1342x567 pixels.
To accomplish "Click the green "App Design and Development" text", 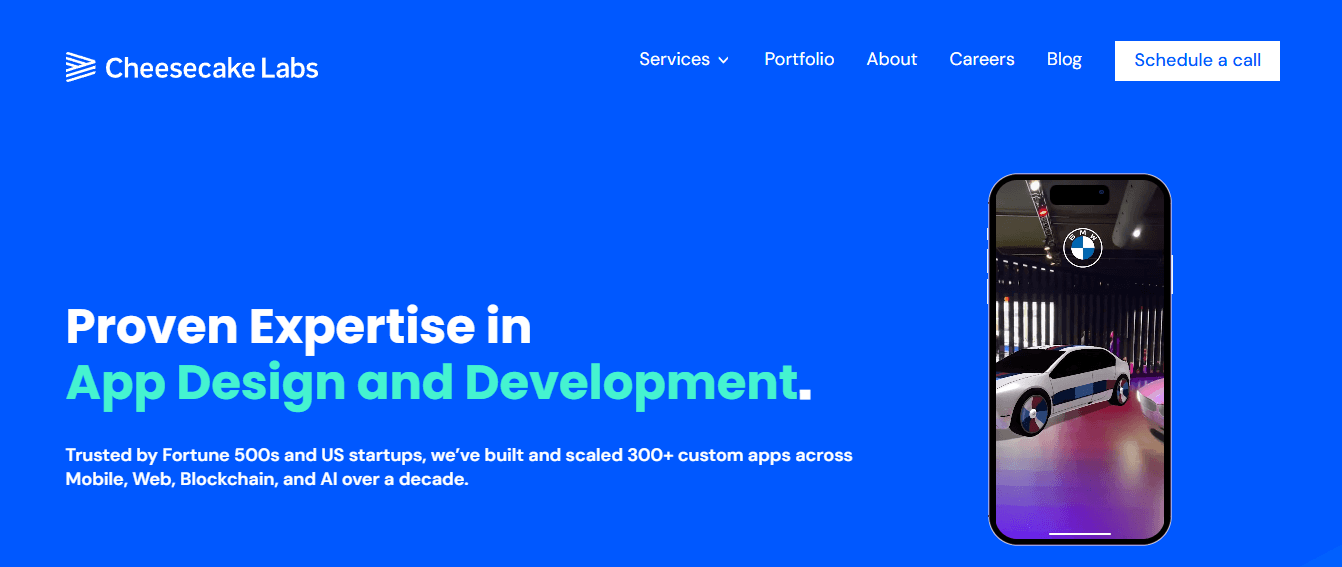I will click(432, 382).
